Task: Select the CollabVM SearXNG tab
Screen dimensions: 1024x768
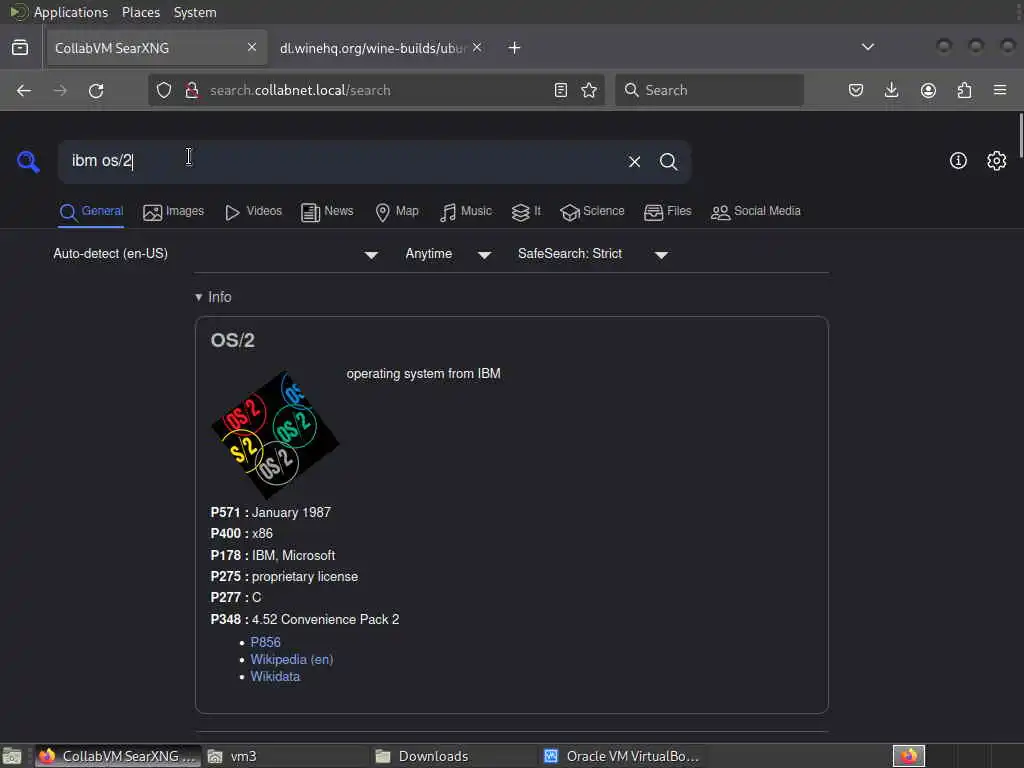Action: click(x=156, y=48)
